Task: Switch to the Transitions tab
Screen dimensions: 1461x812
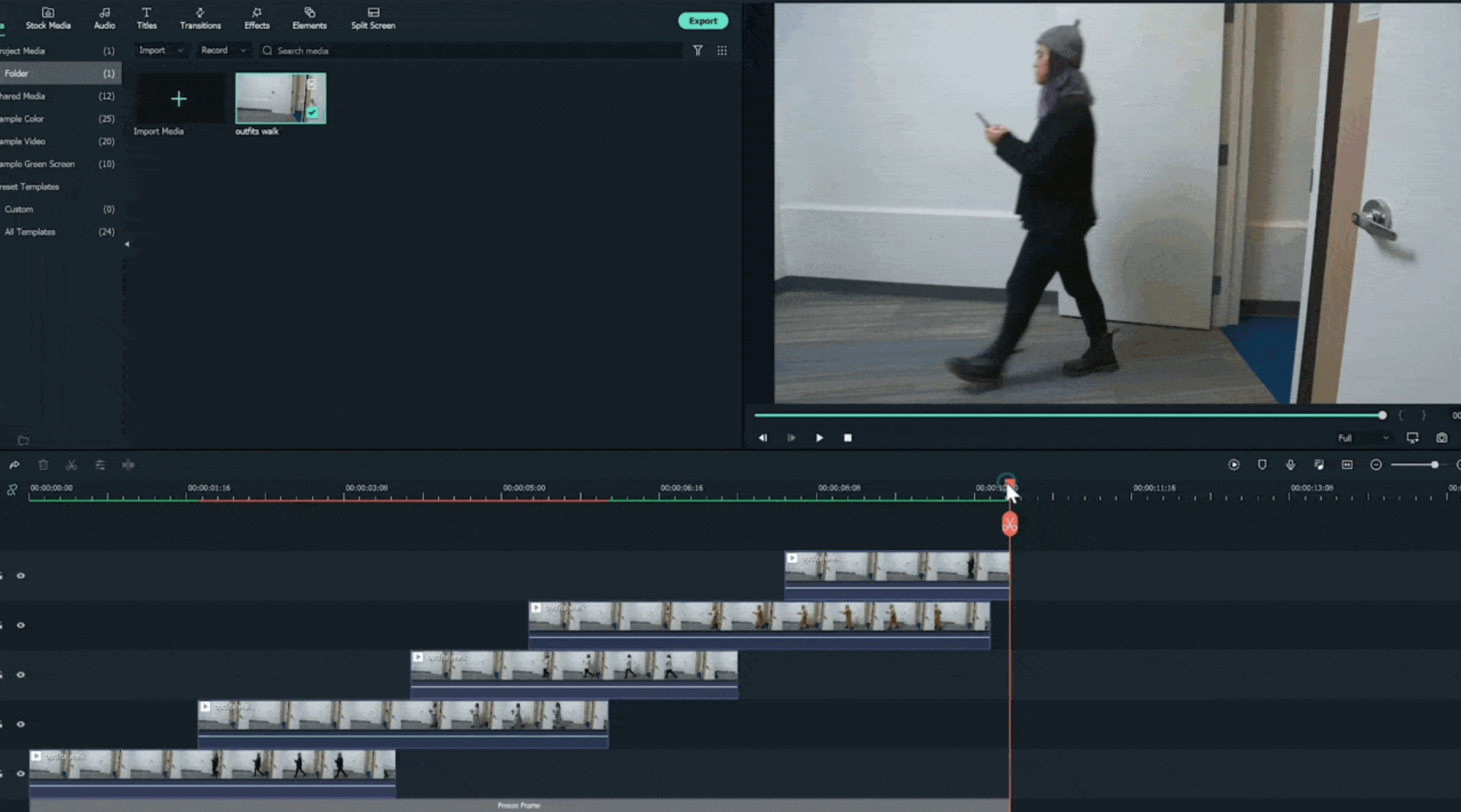Action: (200, 18)
